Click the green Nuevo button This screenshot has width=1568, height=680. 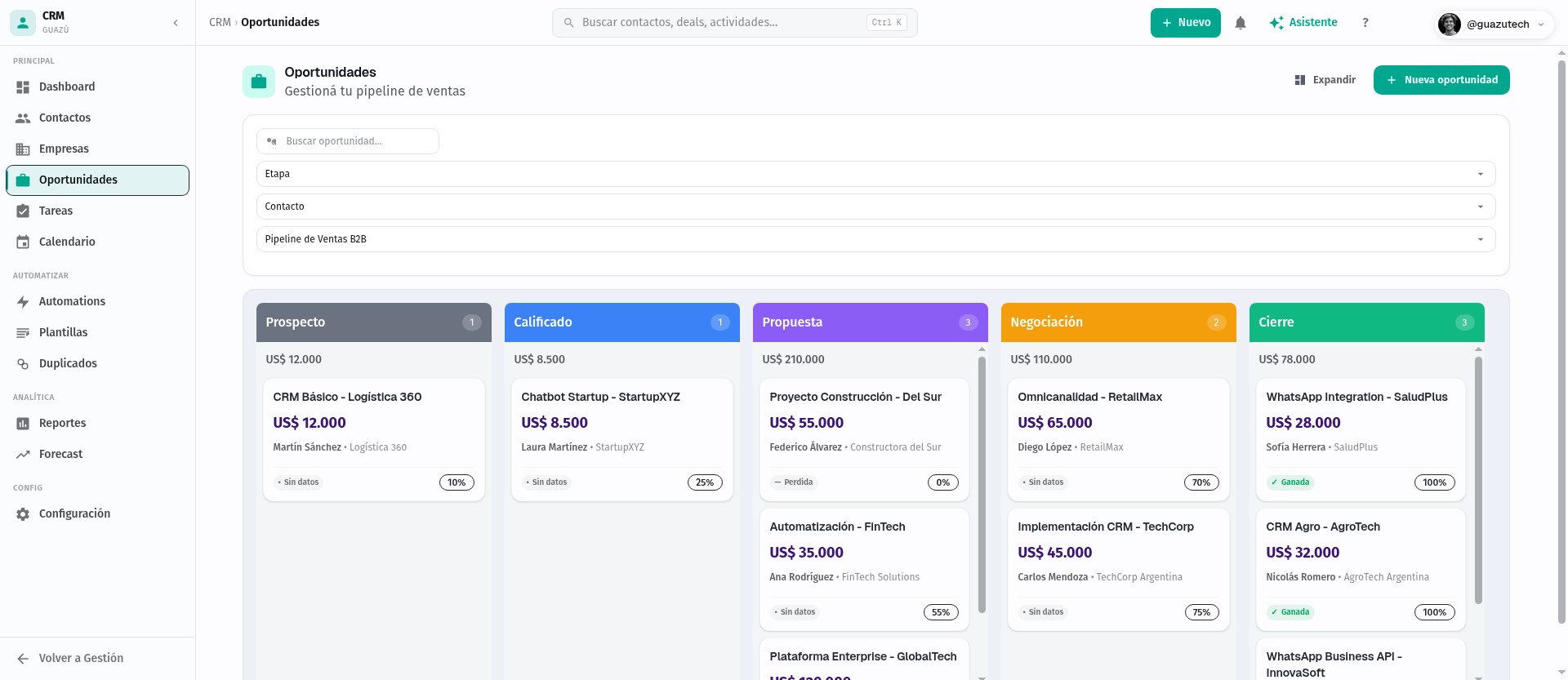point(1185,23)
